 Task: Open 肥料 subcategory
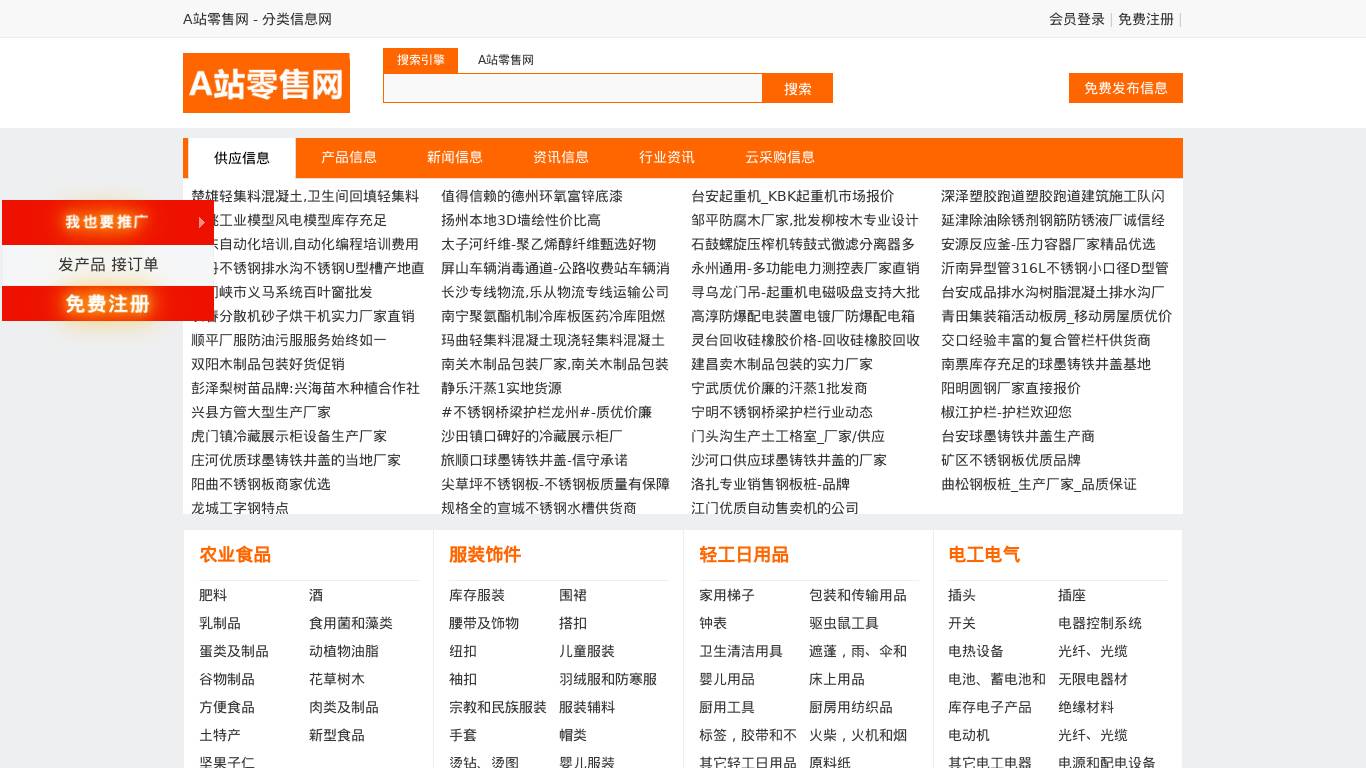[213, 595]
